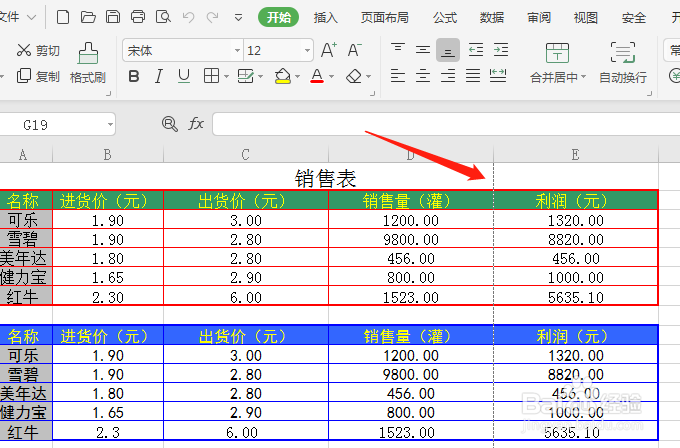Select the blue 出货价（元）header cell

pos(246,336)
